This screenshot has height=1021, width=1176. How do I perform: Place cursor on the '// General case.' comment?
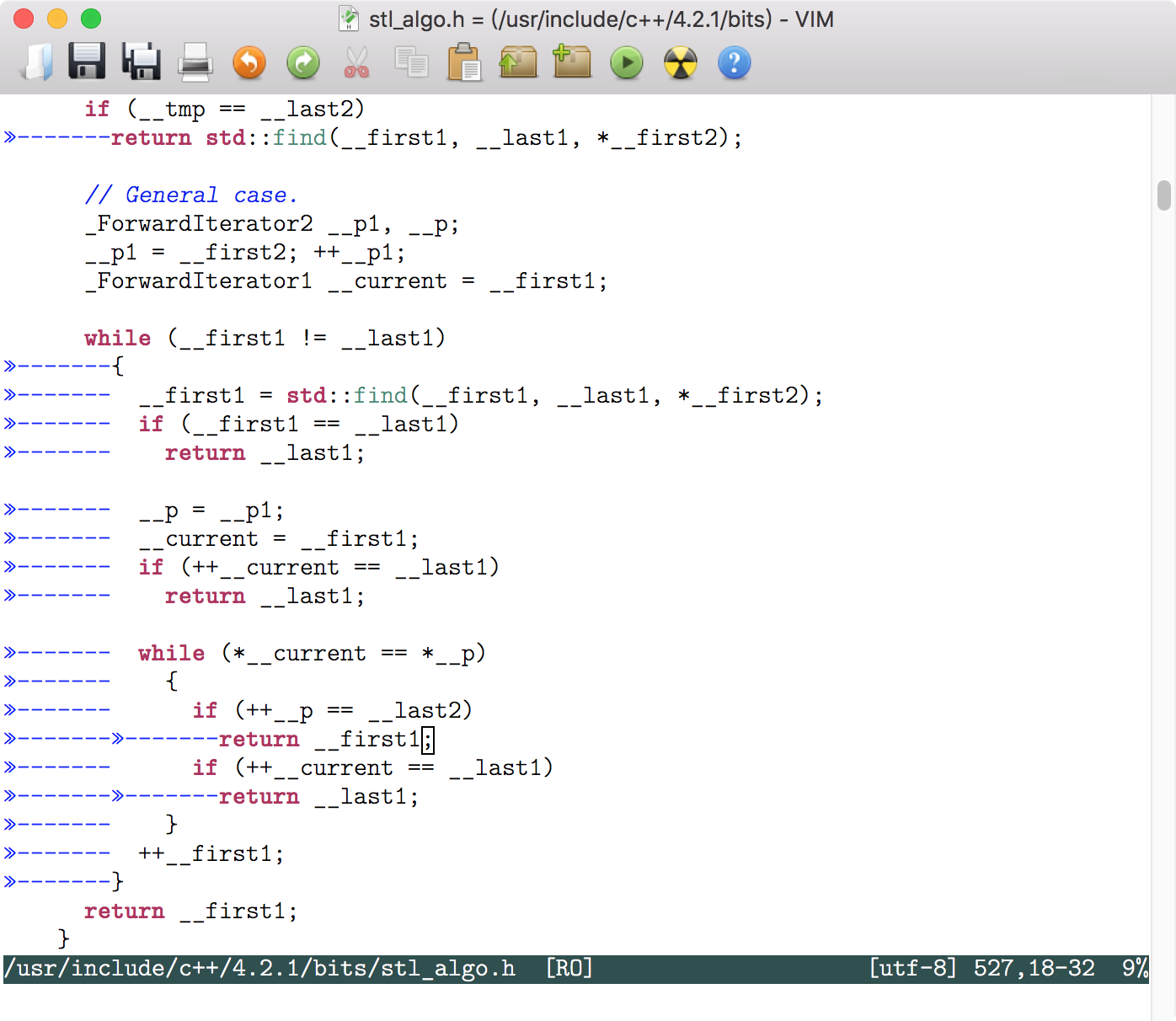point(190,195)
